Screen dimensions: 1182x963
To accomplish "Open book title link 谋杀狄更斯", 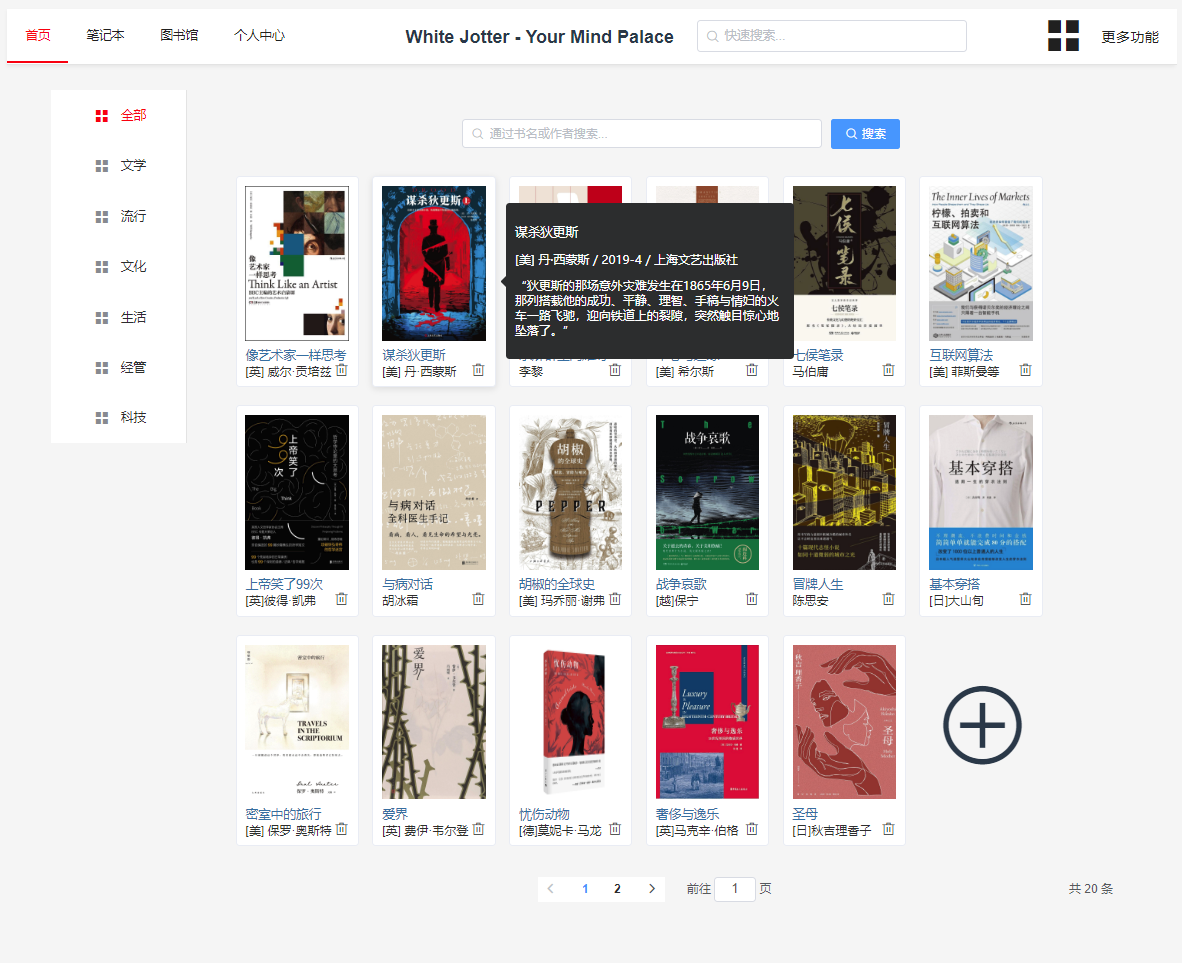I will click(x=414, y=355).
